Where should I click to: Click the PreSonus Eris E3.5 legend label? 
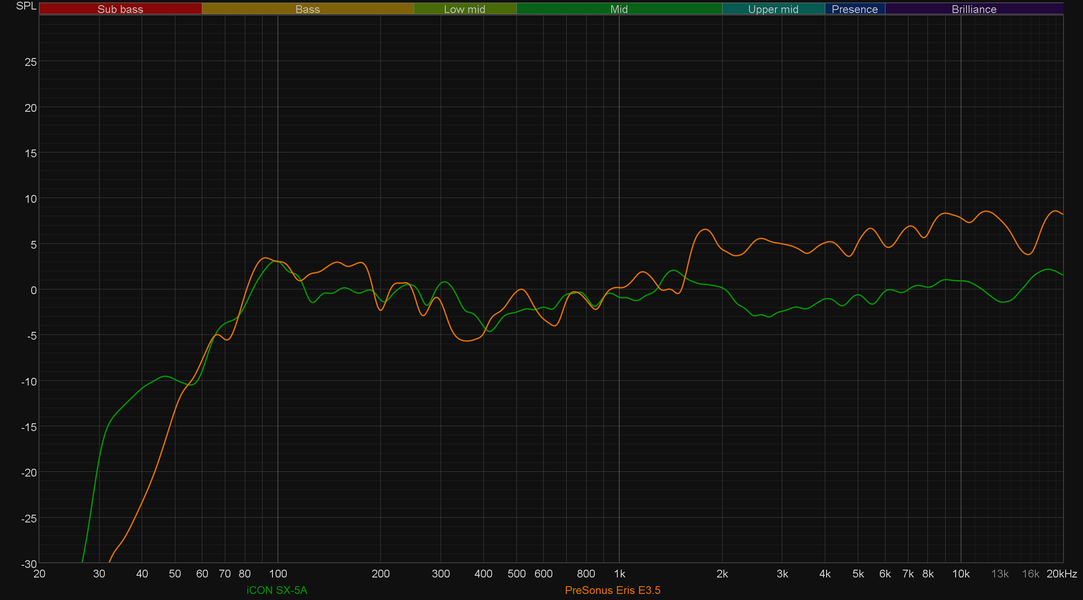(x=613, y=590)
